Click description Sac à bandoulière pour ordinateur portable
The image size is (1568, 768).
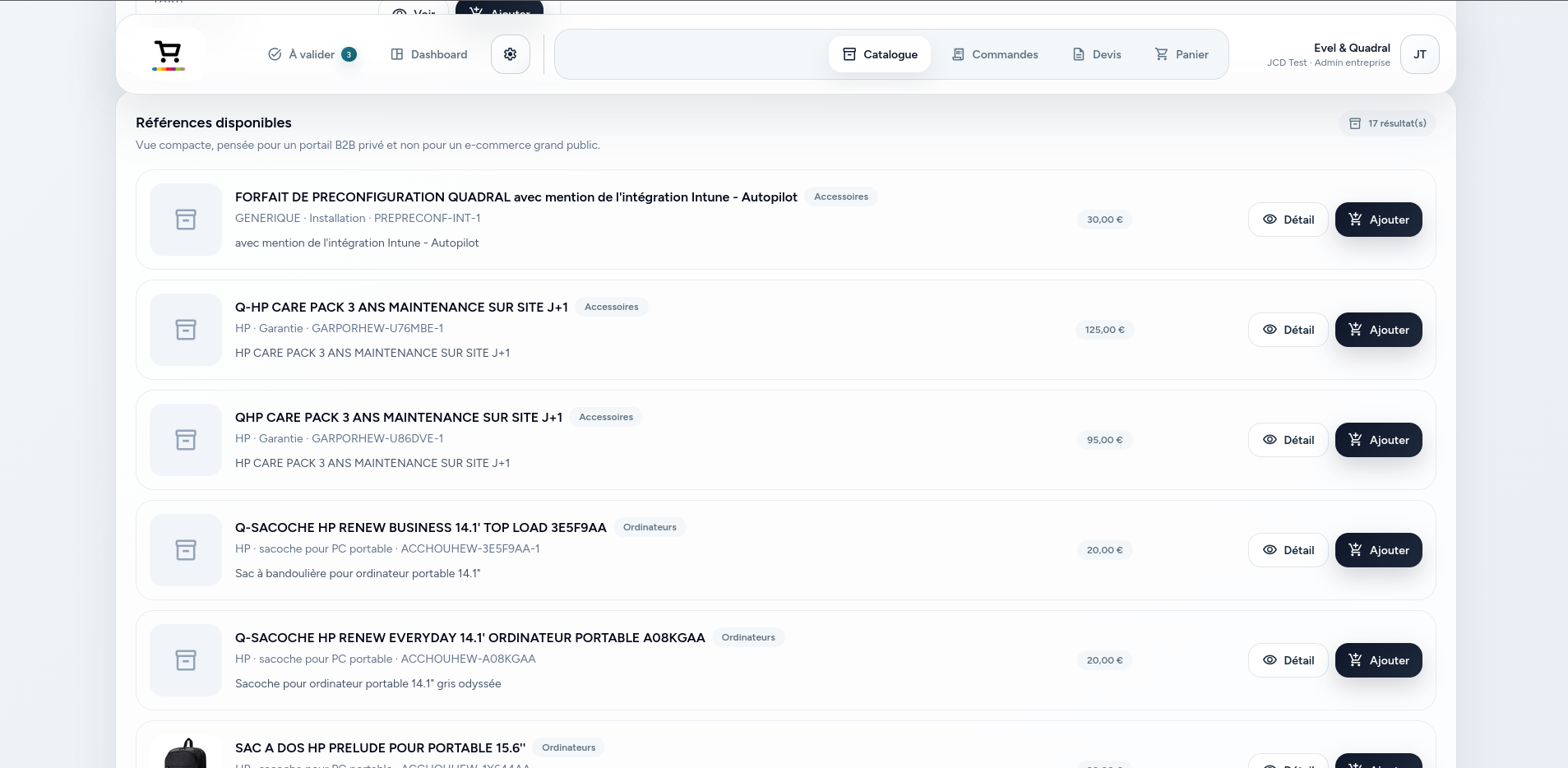[x=358, y=573]
